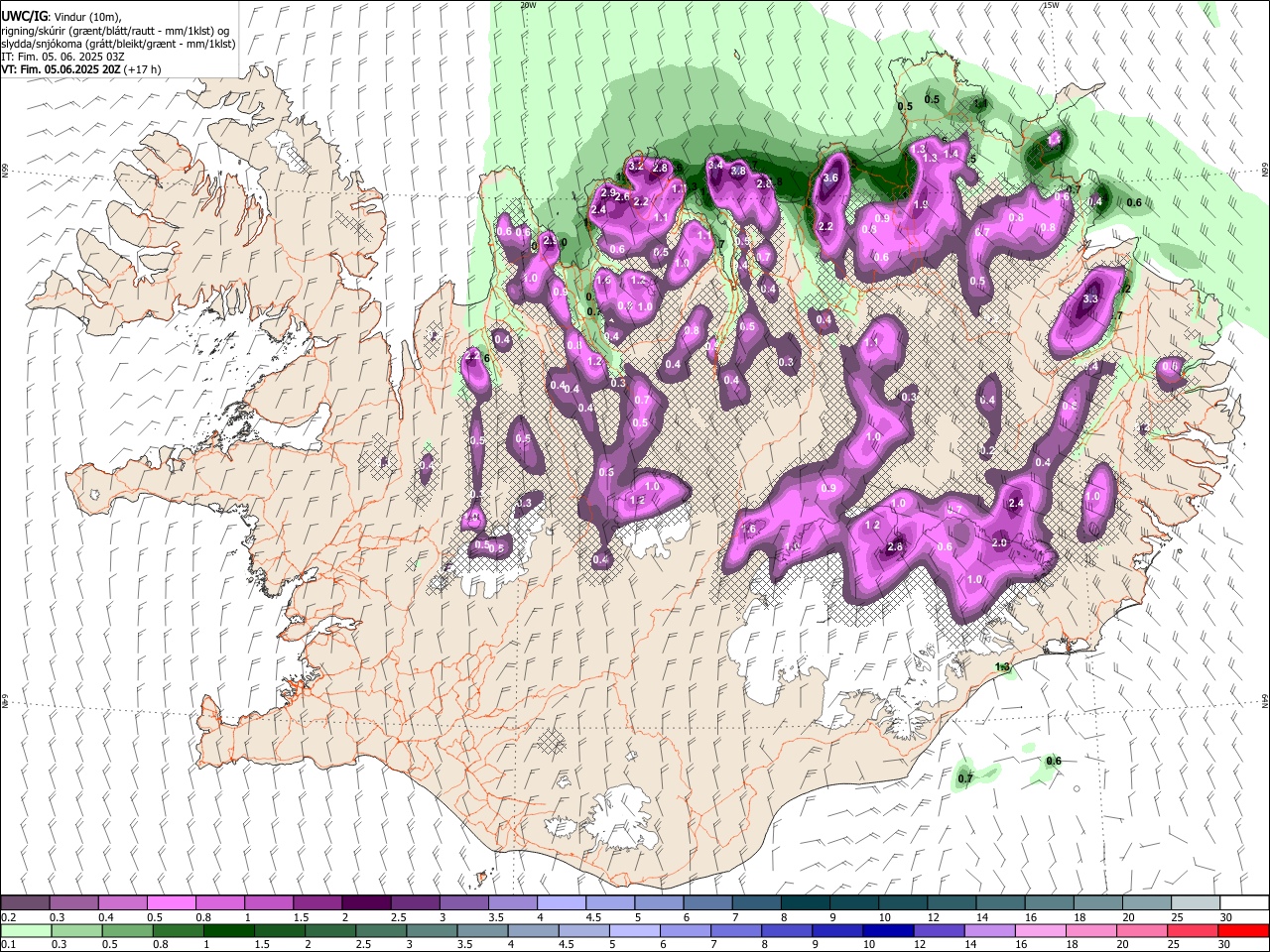
Task: Click the 'rigning/skúrir' description line
Action: pos(117,31)
